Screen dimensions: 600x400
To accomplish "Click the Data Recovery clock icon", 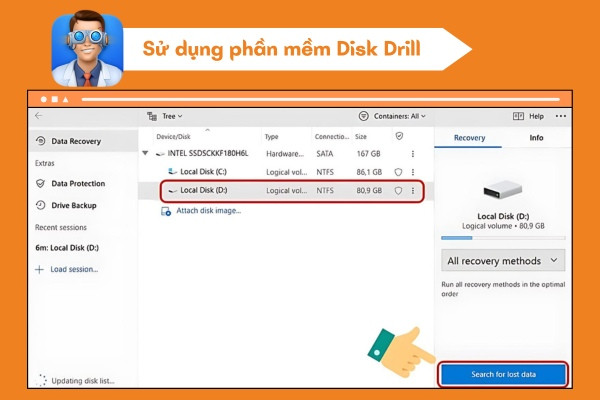I will [41, 141].
